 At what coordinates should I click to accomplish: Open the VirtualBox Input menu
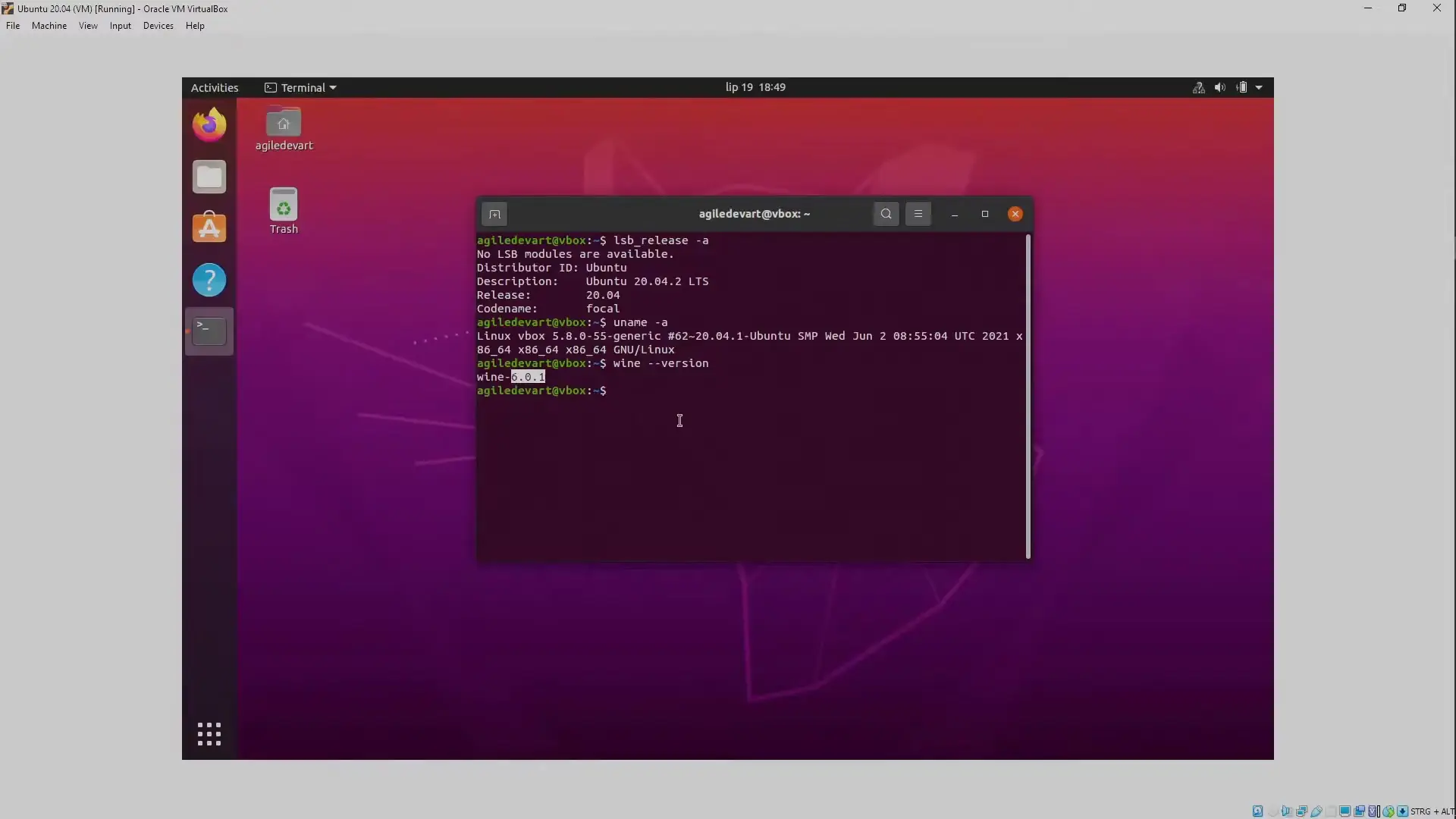click(x=120, y=26)
